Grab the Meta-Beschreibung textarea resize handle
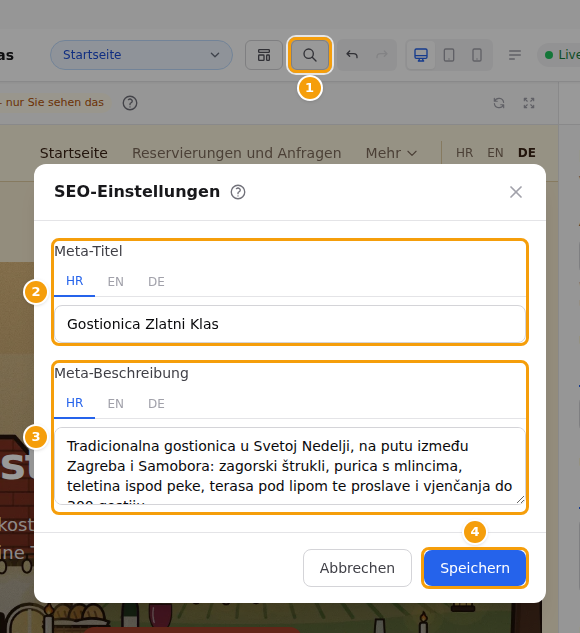Screen dimensions: 580x633 pyautogui.click(x=521, y=500)
